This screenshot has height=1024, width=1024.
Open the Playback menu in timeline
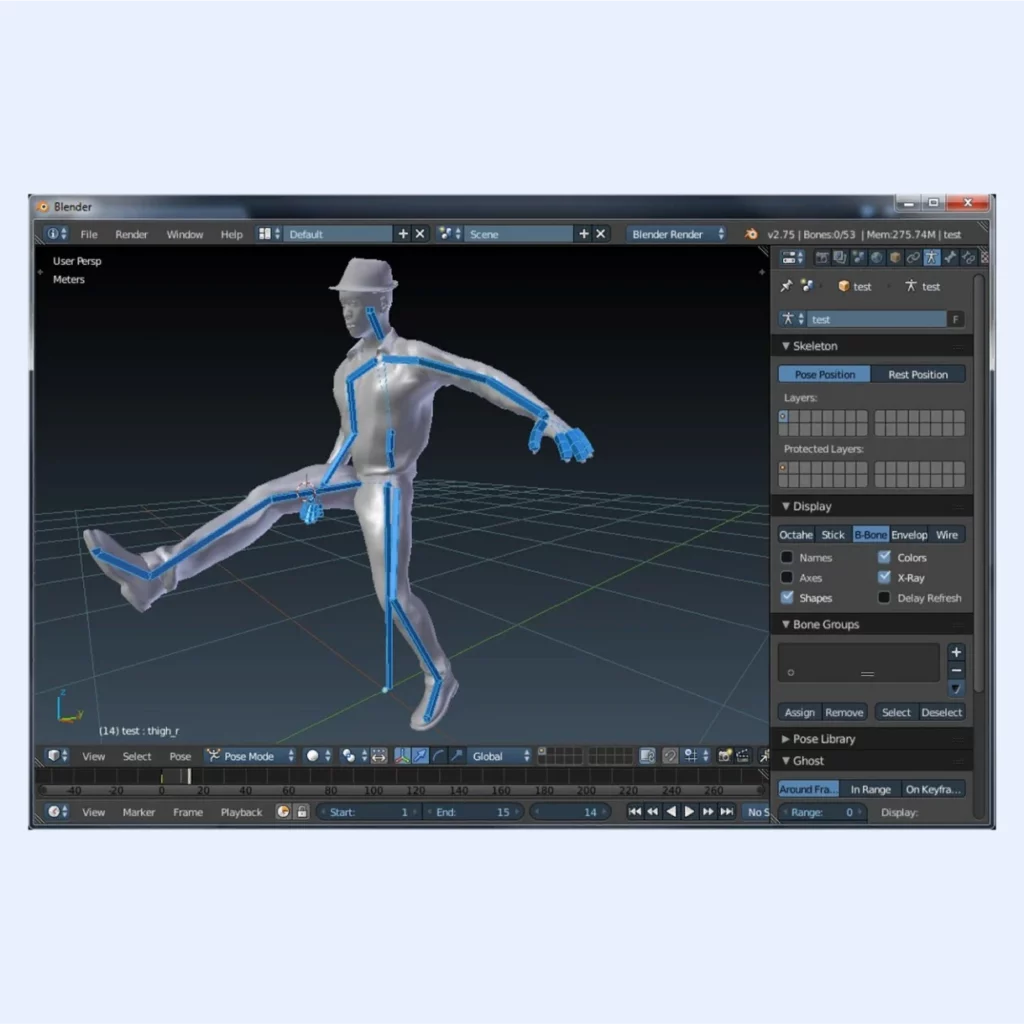tap(241, 812)
